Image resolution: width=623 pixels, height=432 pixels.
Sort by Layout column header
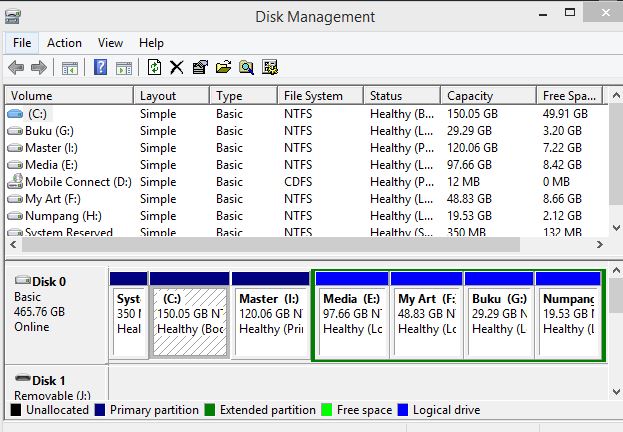tap(171, 96)
